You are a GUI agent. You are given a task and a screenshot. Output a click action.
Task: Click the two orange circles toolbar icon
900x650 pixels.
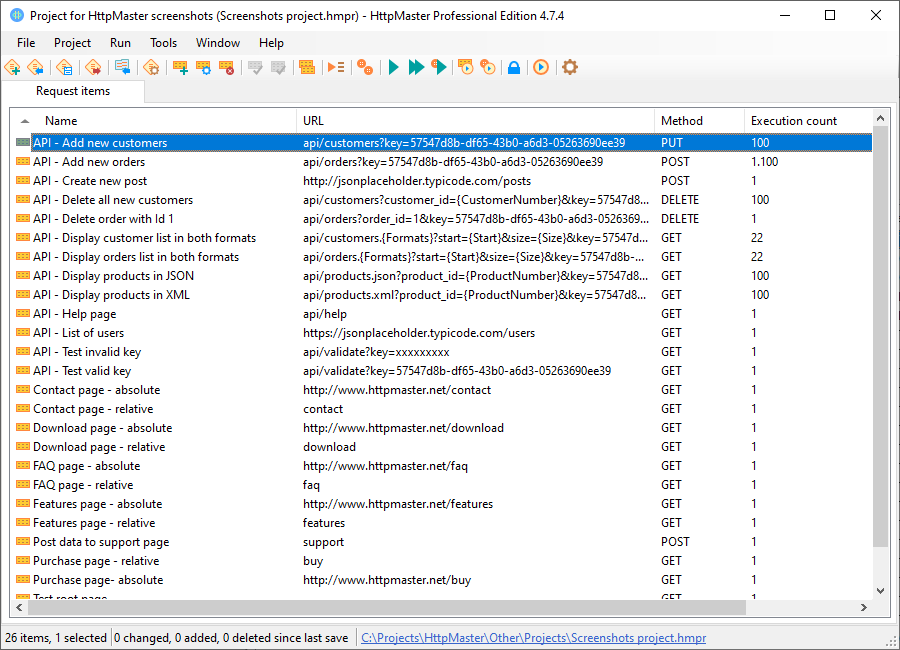365,67
